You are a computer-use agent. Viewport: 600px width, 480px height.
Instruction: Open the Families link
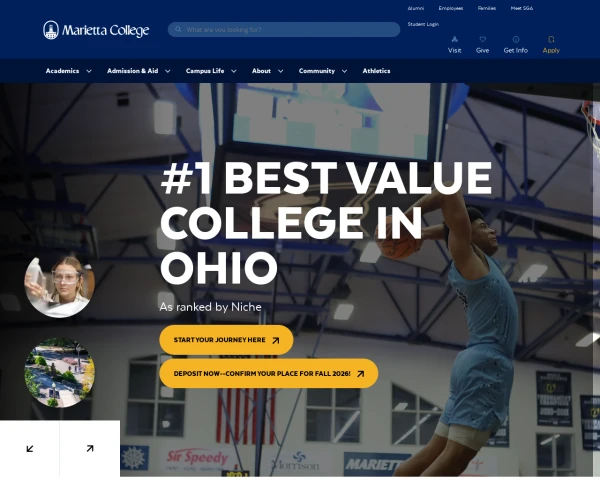point(487,8)
